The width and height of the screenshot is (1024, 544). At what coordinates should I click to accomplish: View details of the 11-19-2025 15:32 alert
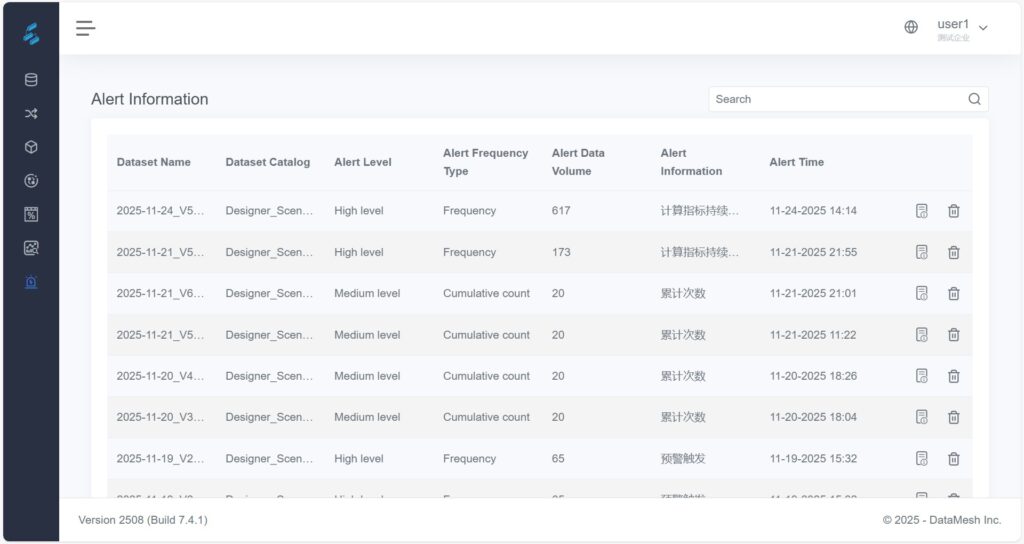coord(922,458)
